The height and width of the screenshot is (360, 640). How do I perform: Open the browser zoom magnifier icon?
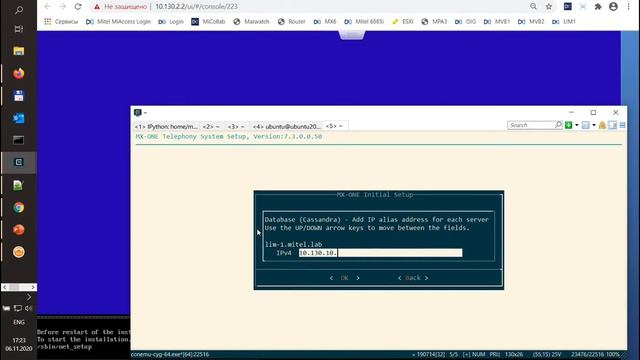click(533, 7)
